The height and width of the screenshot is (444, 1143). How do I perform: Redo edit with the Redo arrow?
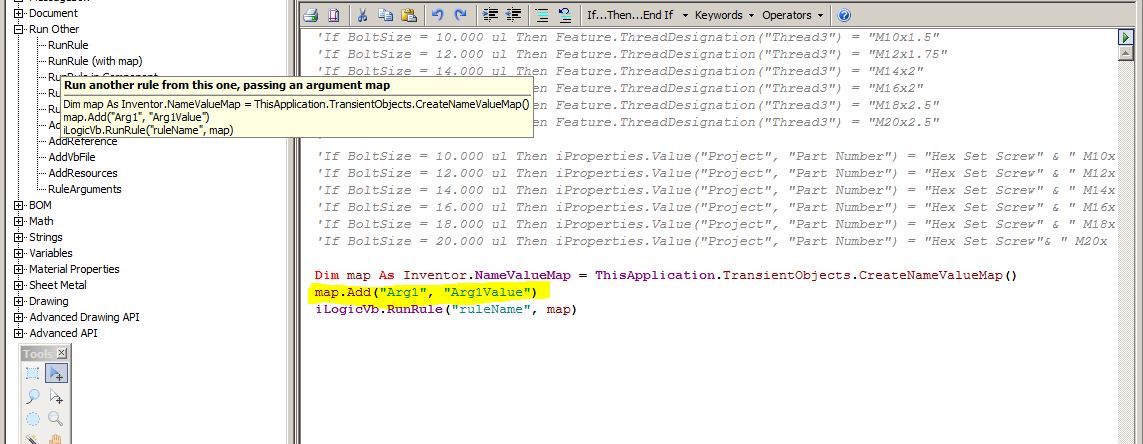460,15
